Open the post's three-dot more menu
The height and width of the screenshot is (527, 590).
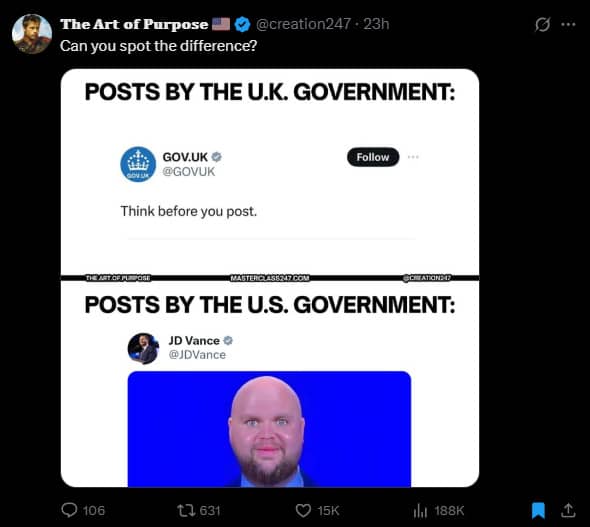(568, 24)
